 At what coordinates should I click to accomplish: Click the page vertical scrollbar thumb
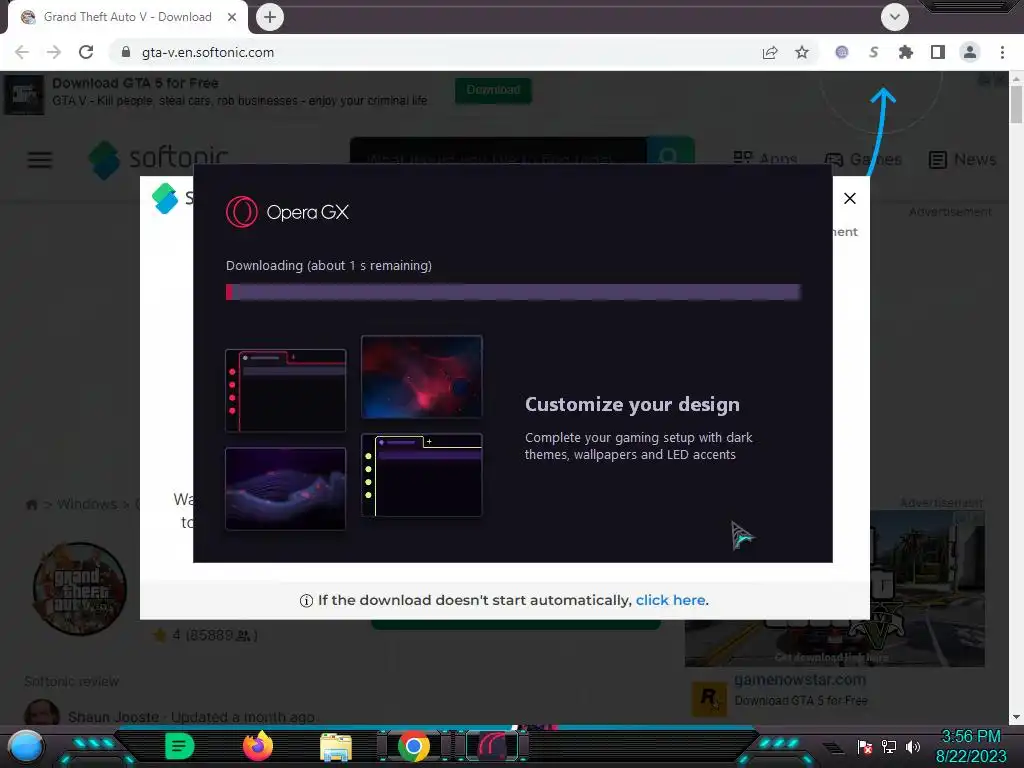pos(1016,103)
